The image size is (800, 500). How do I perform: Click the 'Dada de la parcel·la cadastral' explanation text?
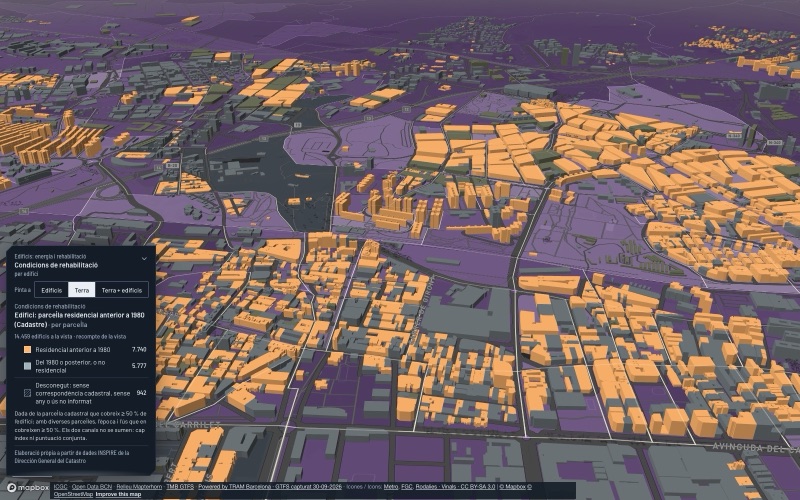click(80, 426)
